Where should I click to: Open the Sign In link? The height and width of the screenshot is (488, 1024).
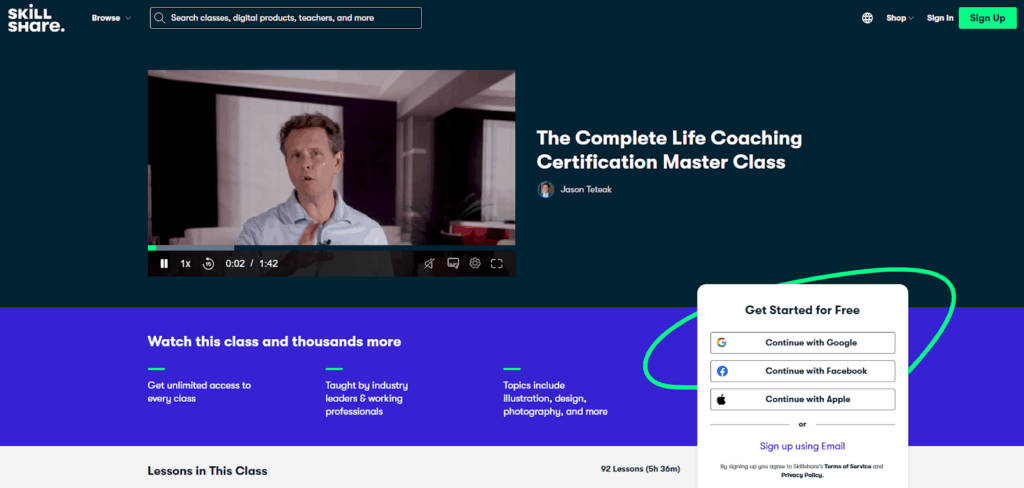940,18
